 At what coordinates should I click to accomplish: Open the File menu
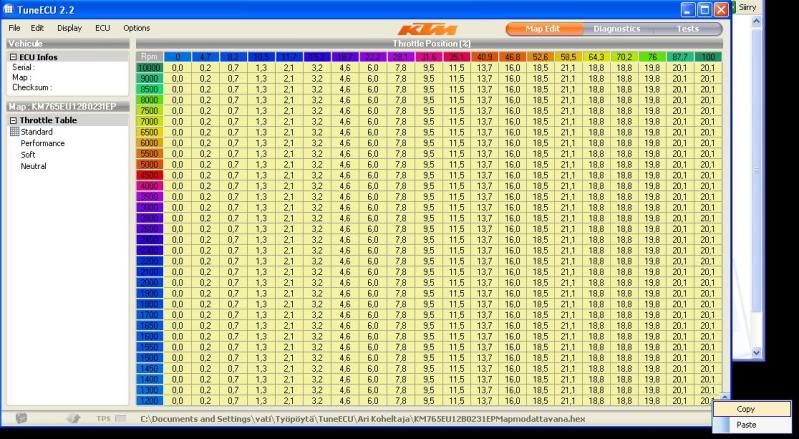pyautogui.click(x=14, y=28)
